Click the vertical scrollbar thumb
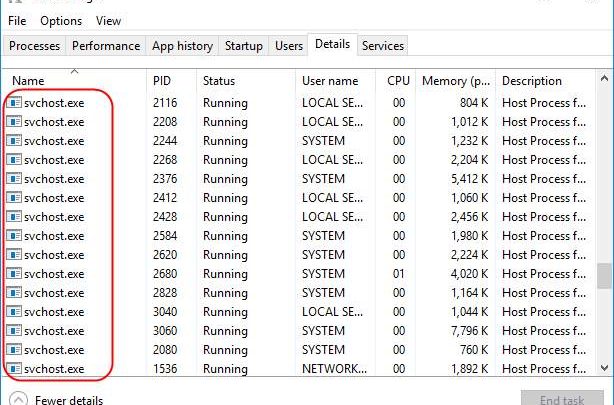The image size is (614, 405). [x=604, y=275]
